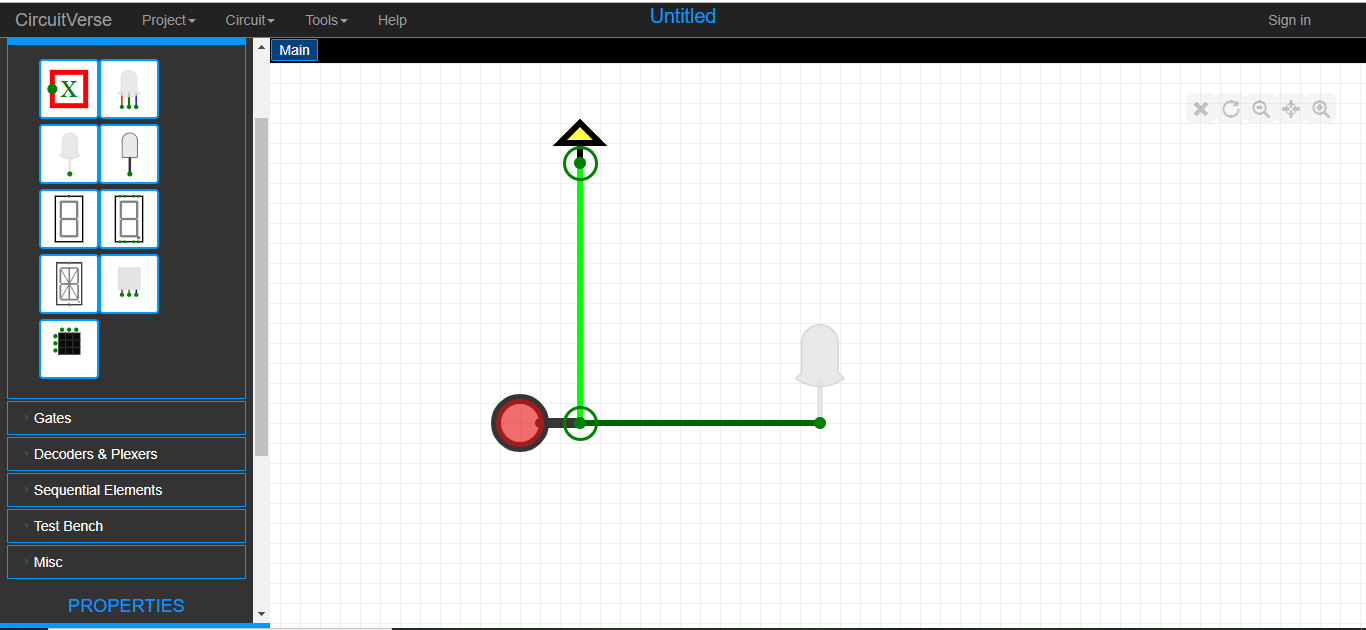Click the sidebar scrollbar thumb
The height and width of the screenshot is (630, 1366).
tap(261, 287)
